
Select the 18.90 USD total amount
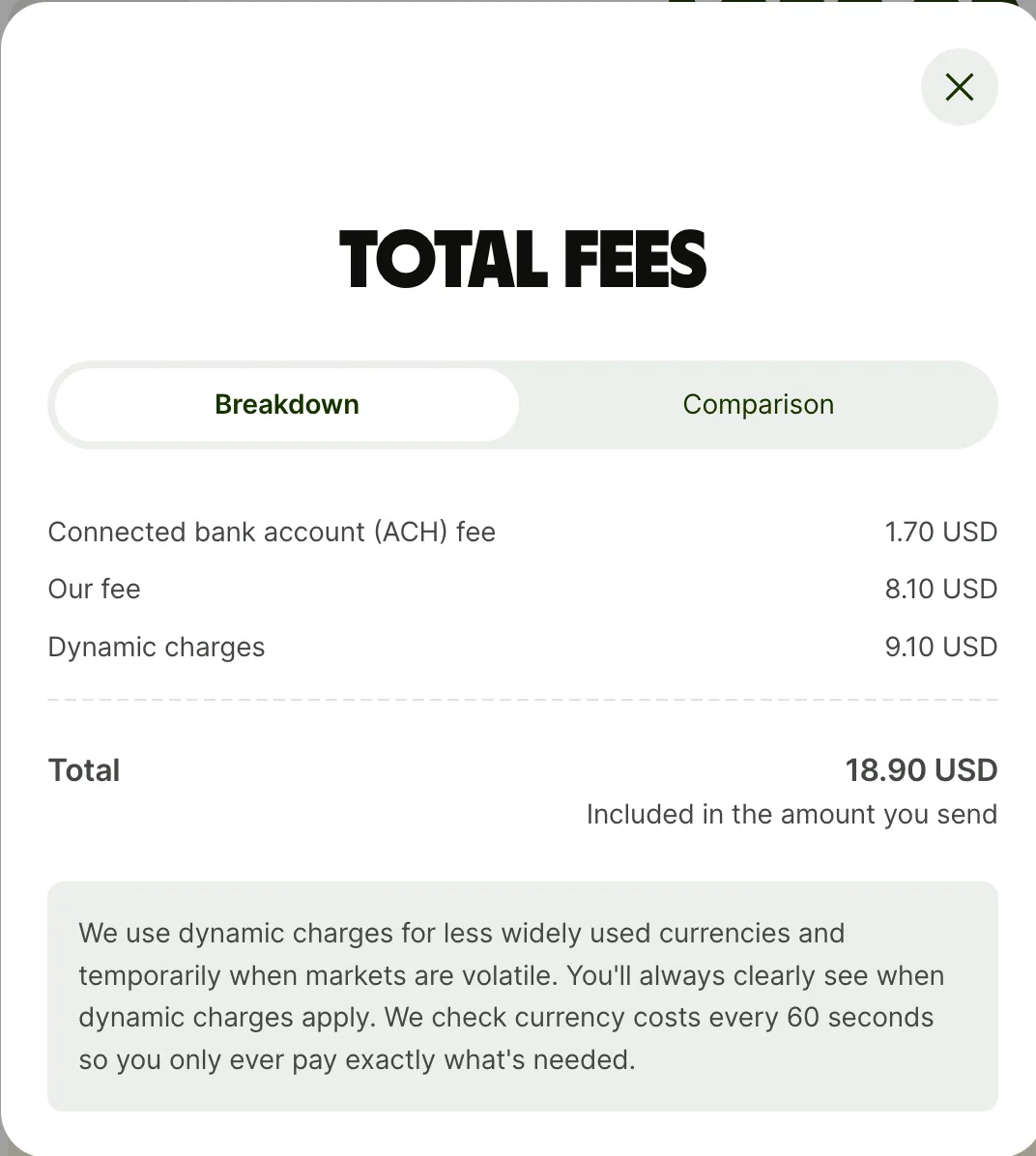(921, 770)
